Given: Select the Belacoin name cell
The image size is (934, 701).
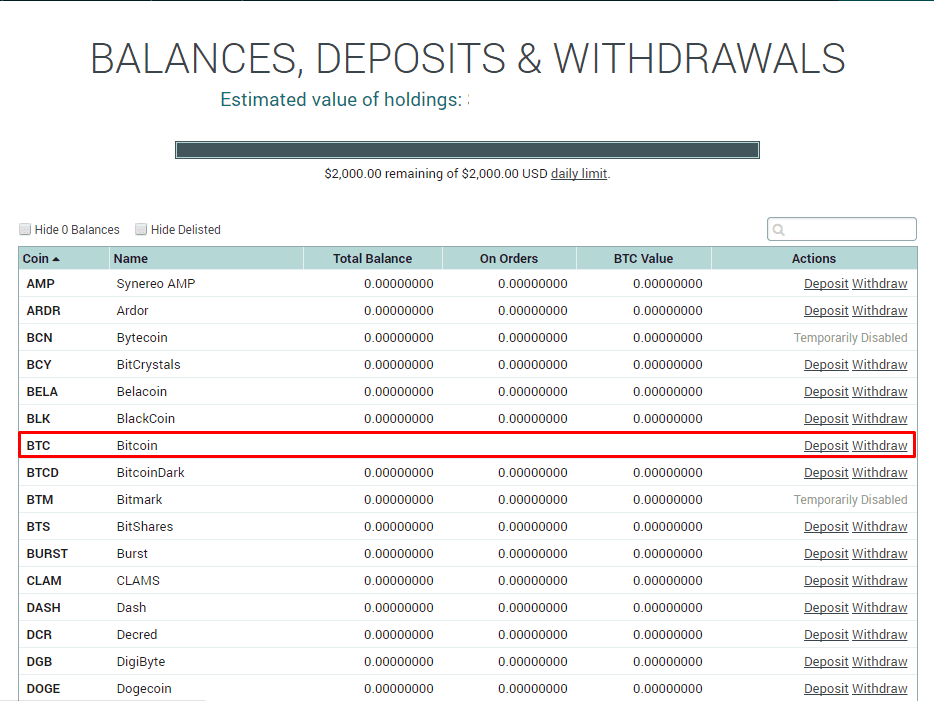Looking at the screenshot, I should [142, 391].
